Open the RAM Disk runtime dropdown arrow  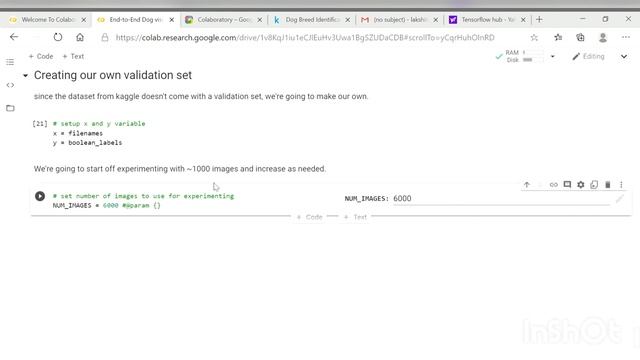pos(552,56)
